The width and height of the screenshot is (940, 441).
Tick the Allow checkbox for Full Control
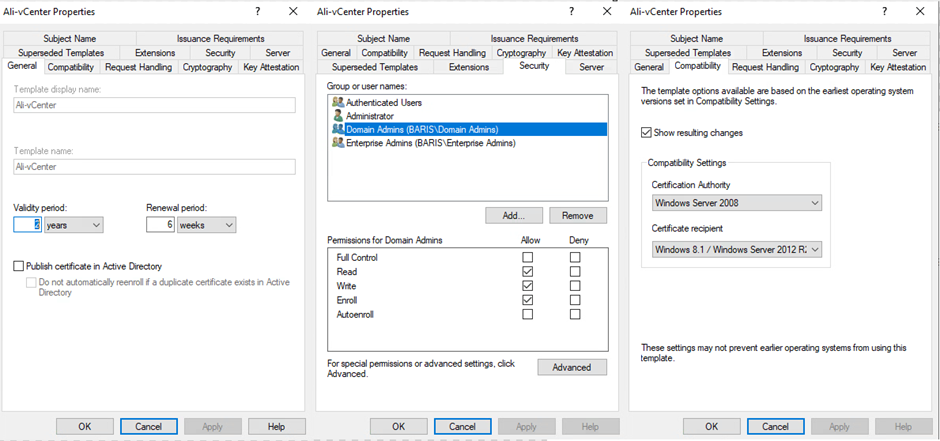527,257
